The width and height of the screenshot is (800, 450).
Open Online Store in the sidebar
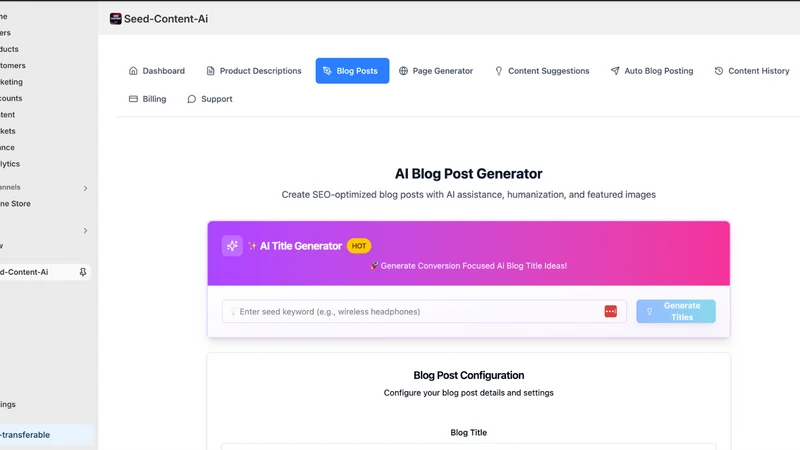click(15, 204)
